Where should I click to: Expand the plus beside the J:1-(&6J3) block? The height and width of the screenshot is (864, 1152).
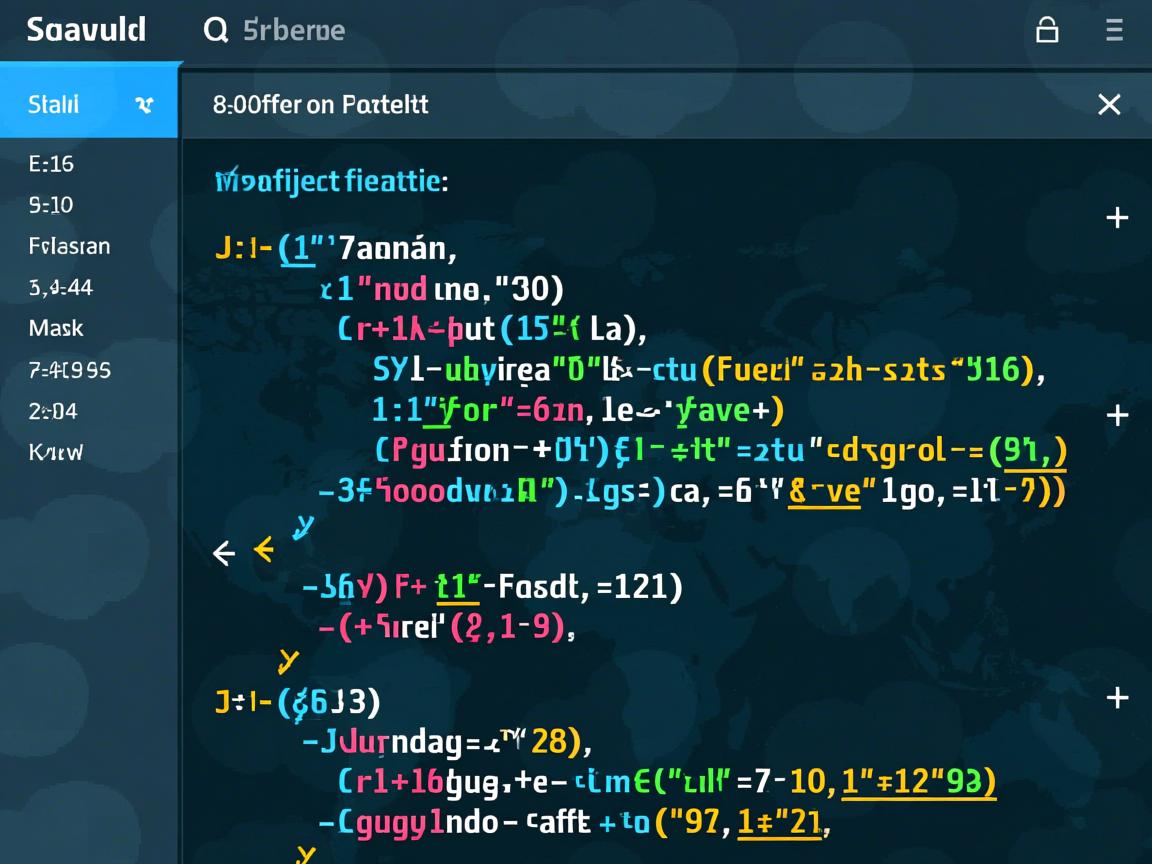point(1117,697)
